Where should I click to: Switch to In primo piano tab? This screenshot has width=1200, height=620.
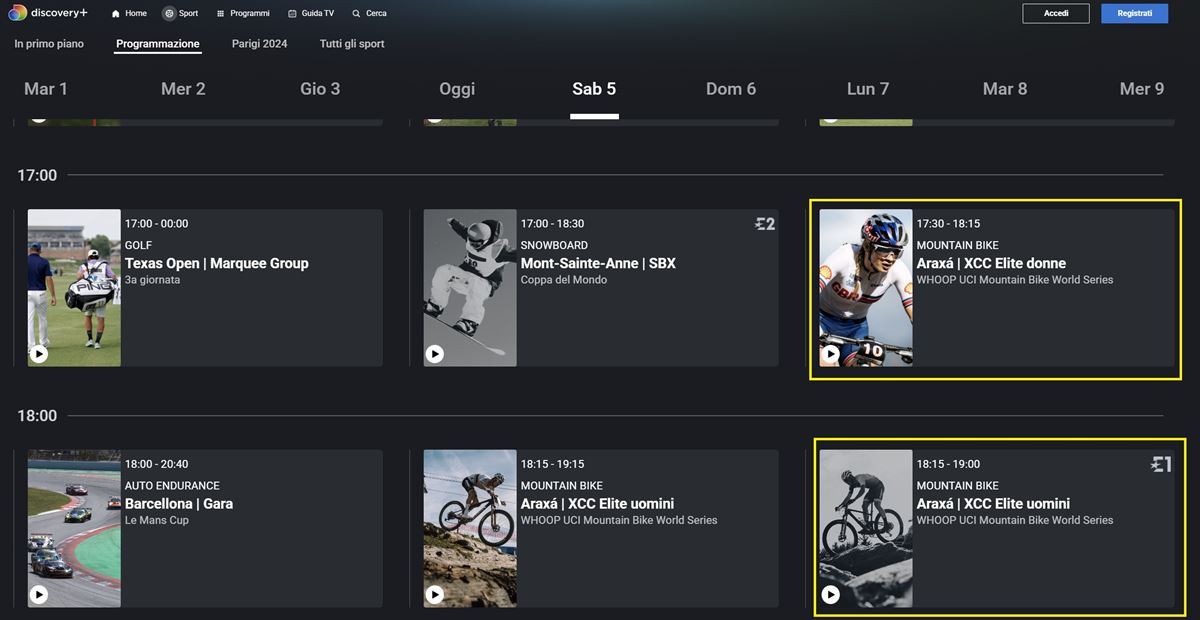(49, 44)
